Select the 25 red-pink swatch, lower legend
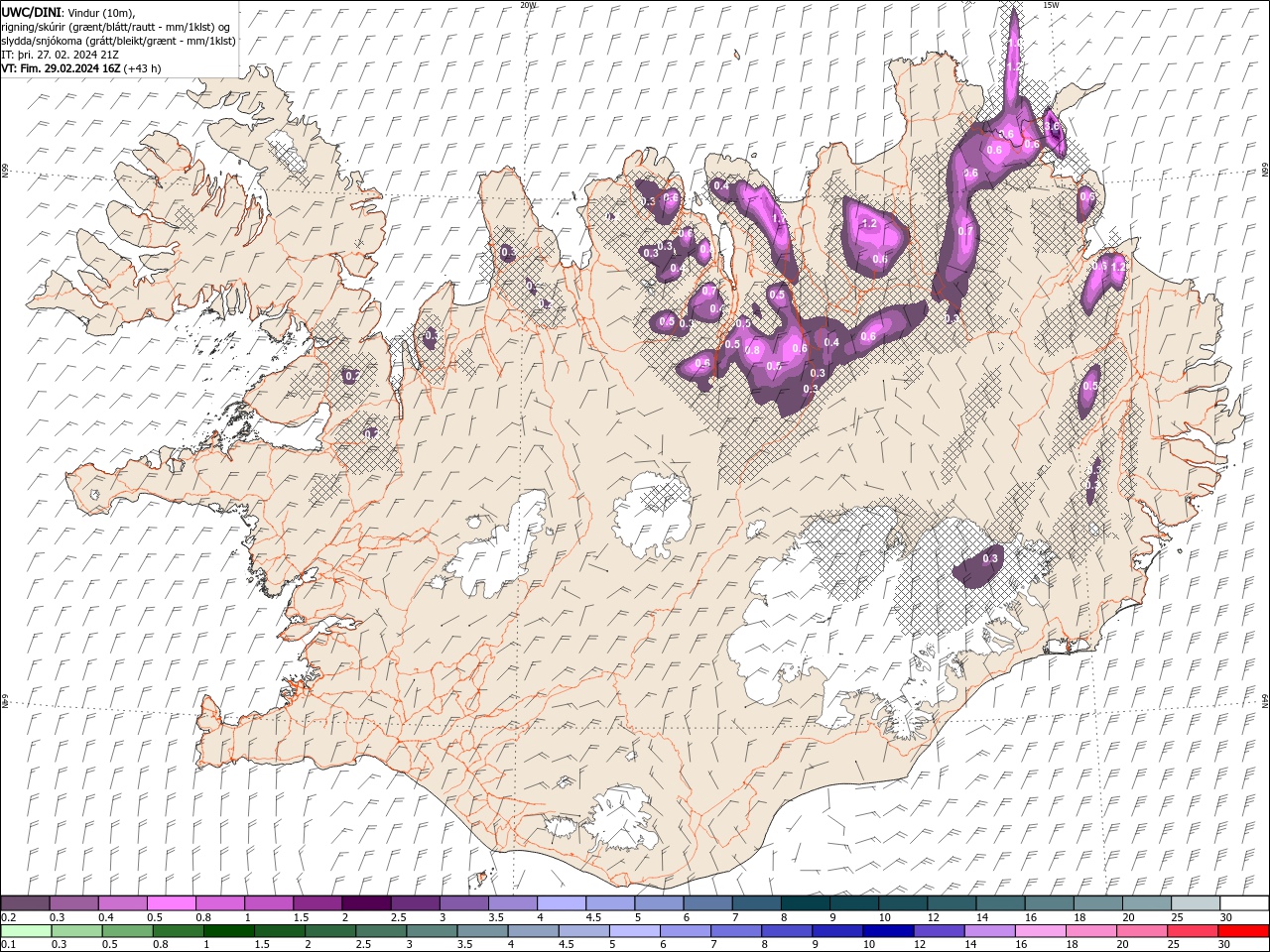1270x952 pixels. [x=1192, y=931]
